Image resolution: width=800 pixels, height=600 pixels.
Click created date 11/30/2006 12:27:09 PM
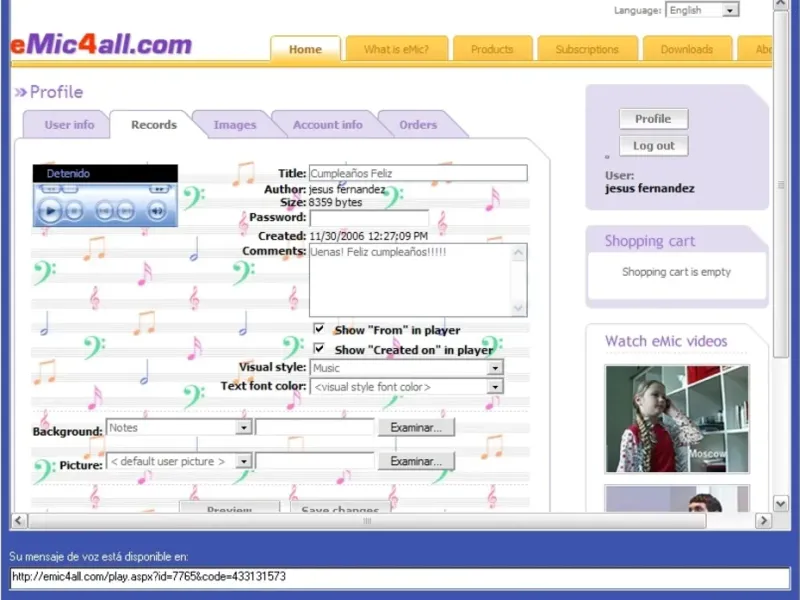pos(368,236)
